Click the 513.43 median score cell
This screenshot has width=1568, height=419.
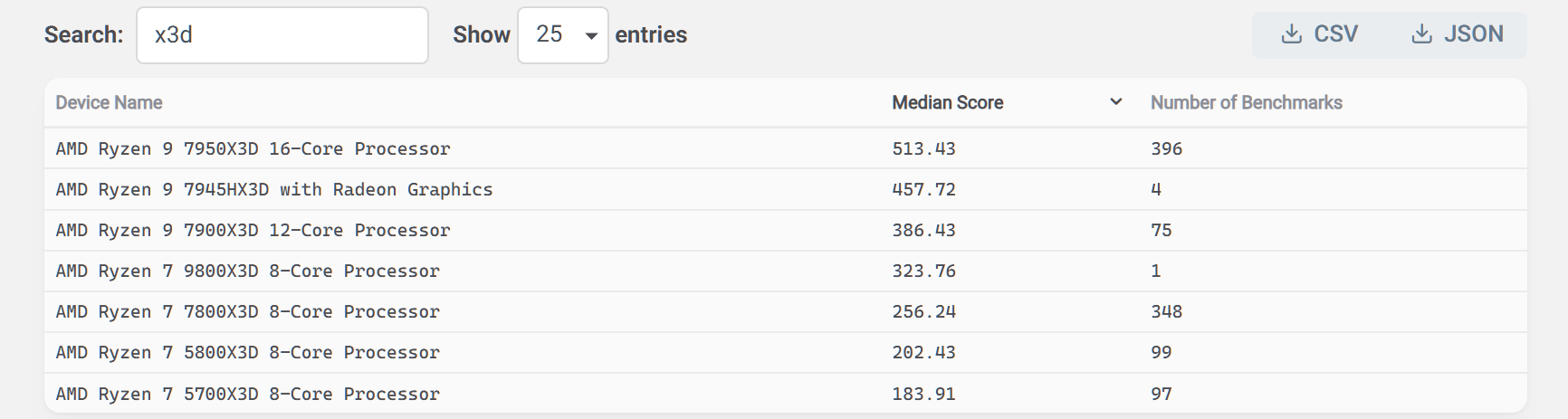tap(923, 148)
